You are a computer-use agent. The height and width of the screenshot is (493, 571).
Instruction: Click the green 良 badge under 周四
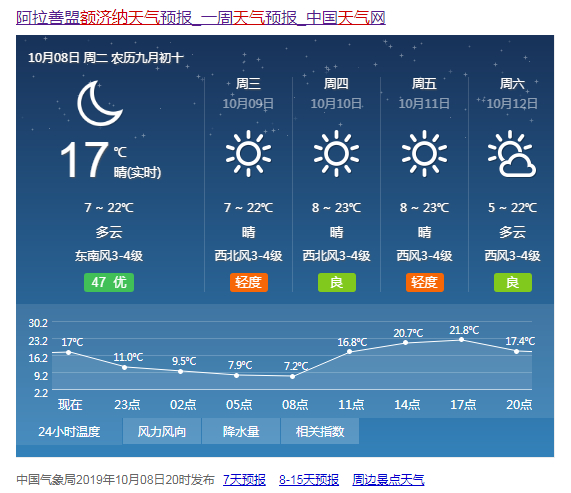(337, 282)
